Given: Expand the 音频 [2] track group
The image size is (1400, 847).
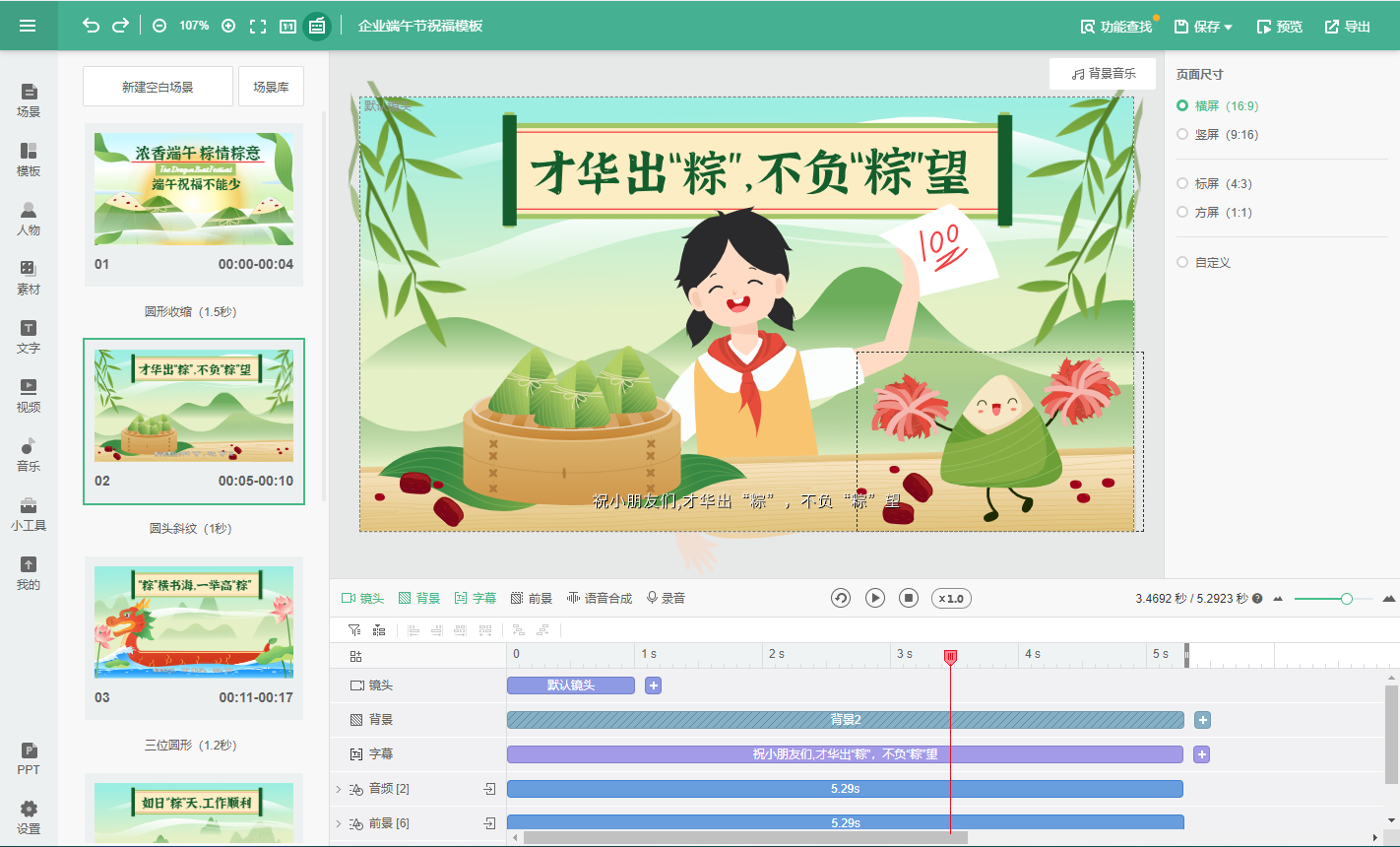Looking at the screenshot, I should coord(339,789).
